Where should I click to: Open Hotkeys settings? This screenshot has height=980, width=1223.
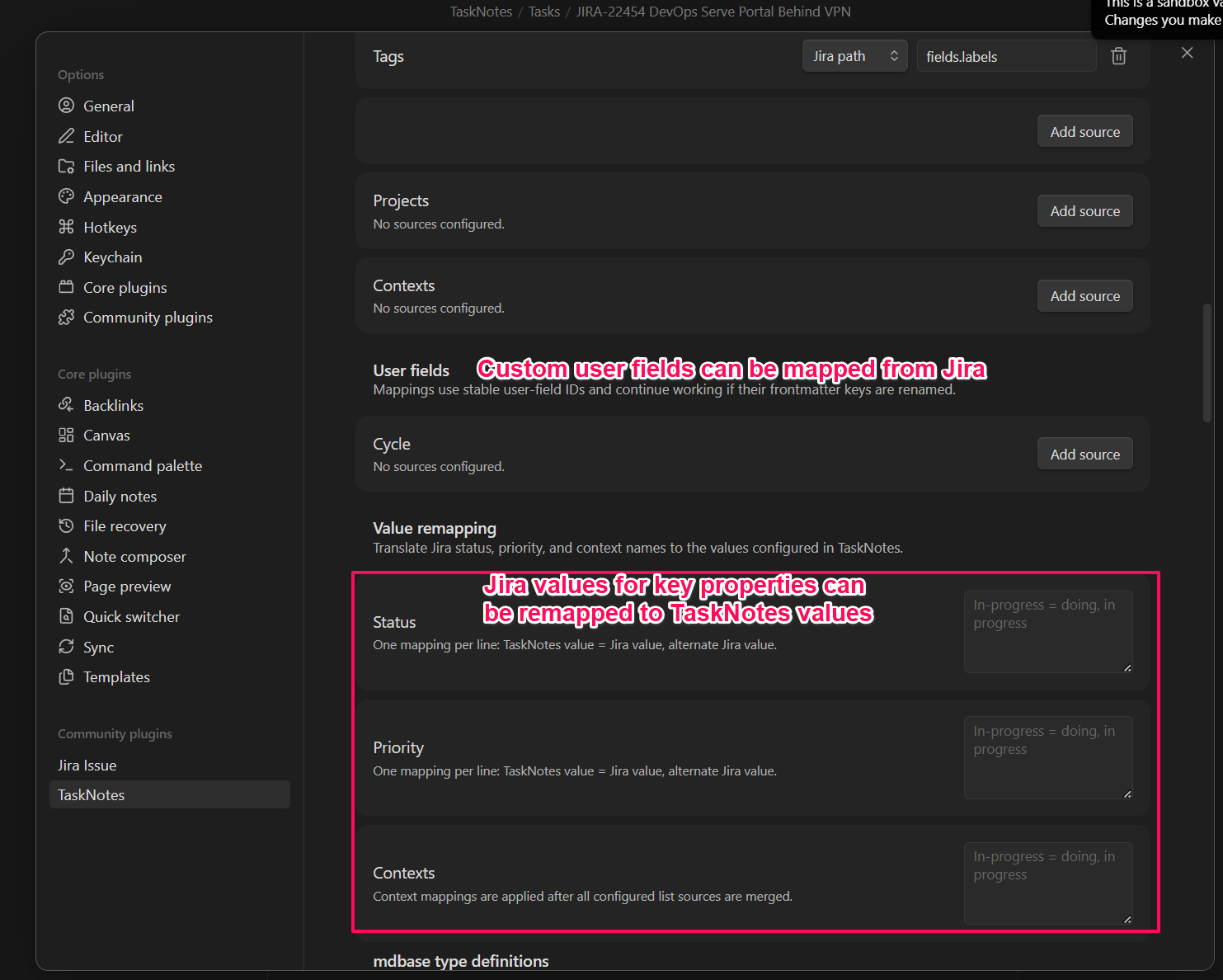pyautogui.click(x=170, y=227)
